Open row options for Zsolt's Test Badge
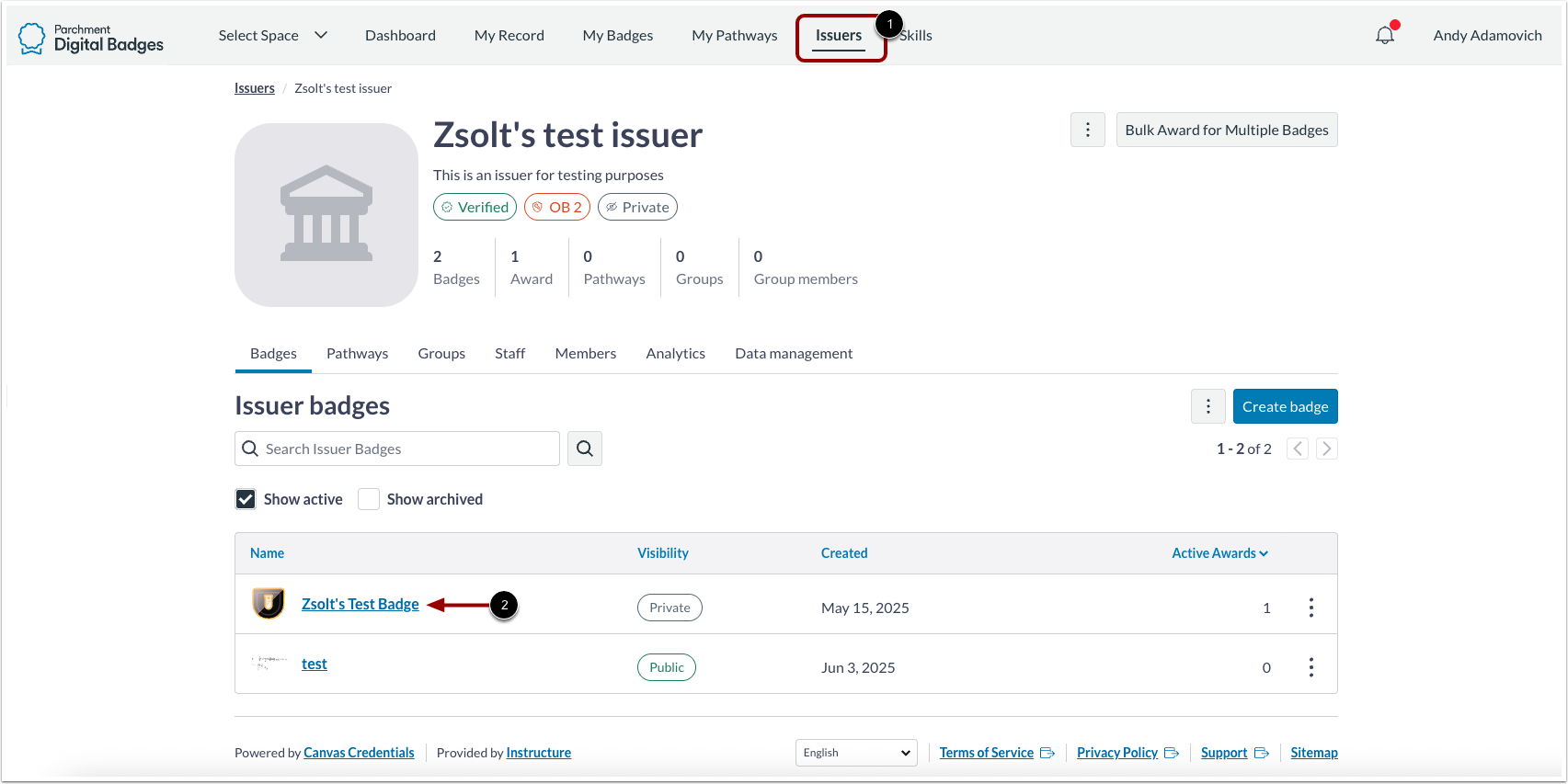 click(1311, 608)
